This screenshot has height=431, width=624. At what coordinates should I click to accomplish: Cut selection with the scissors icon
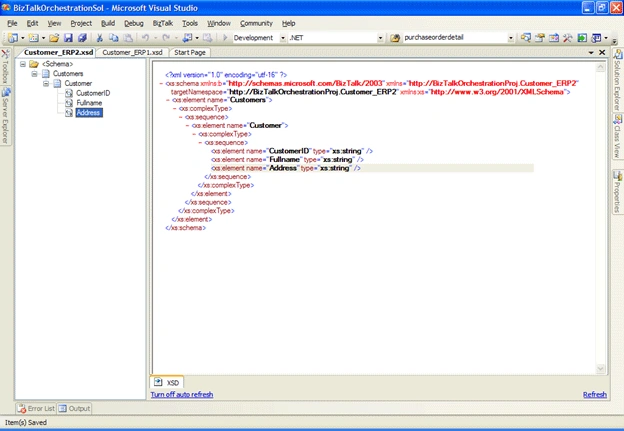pos(99,38)
